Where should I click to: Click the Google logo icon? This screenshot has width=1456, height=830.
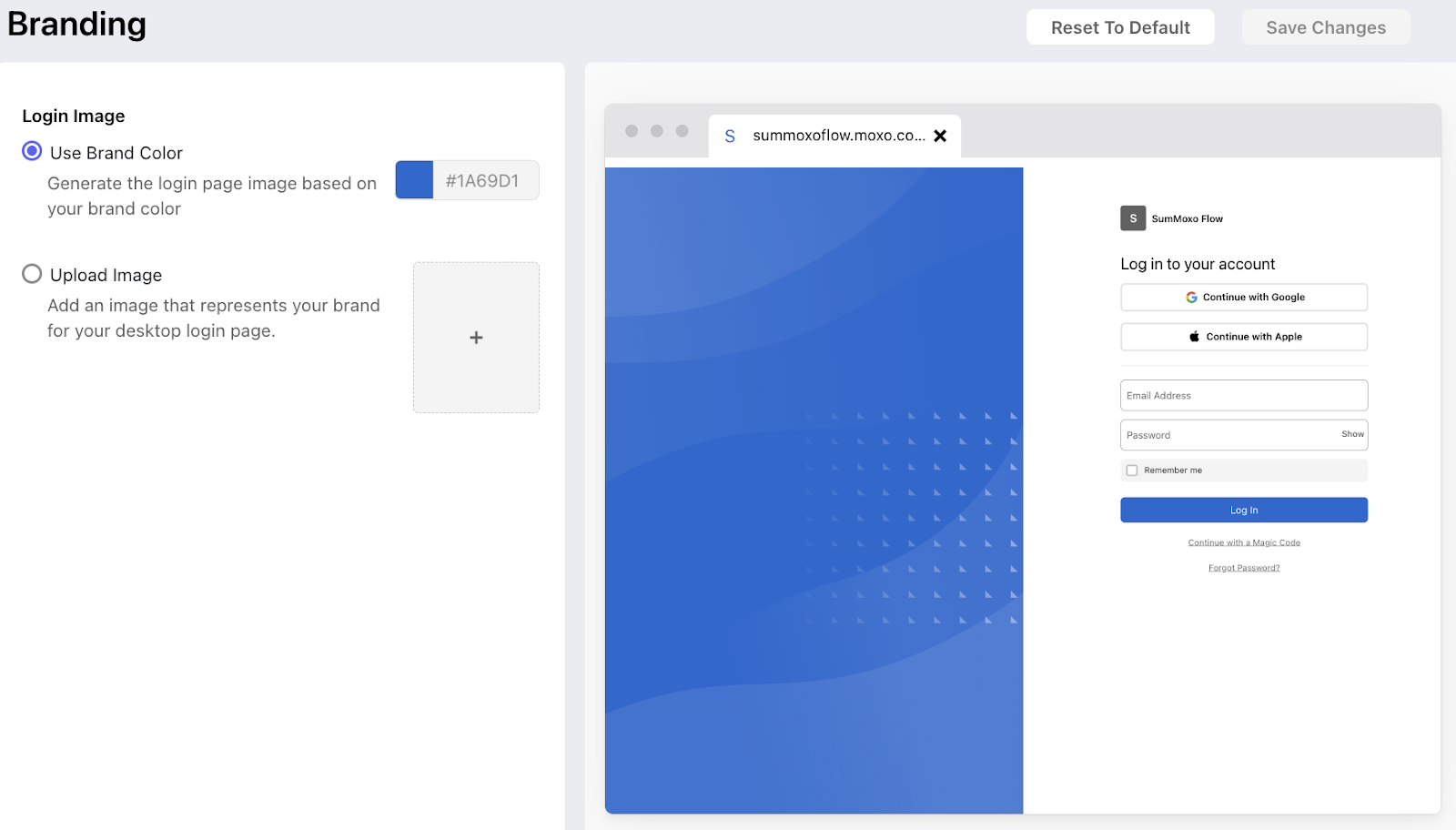tap(1191, 297)
